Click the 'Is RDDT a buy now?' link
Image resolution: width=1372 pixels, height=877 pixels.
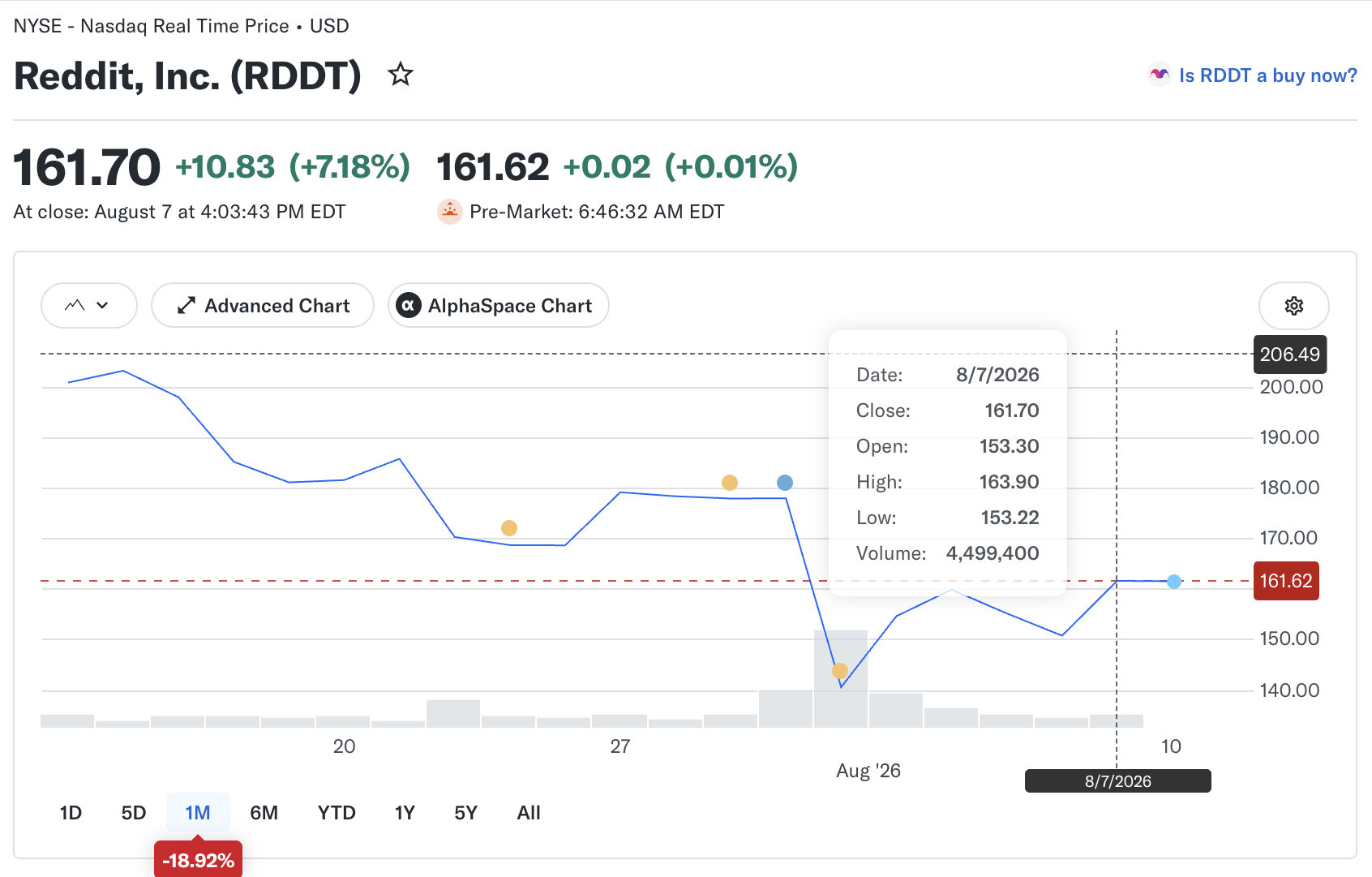[x=1267, y=75]
